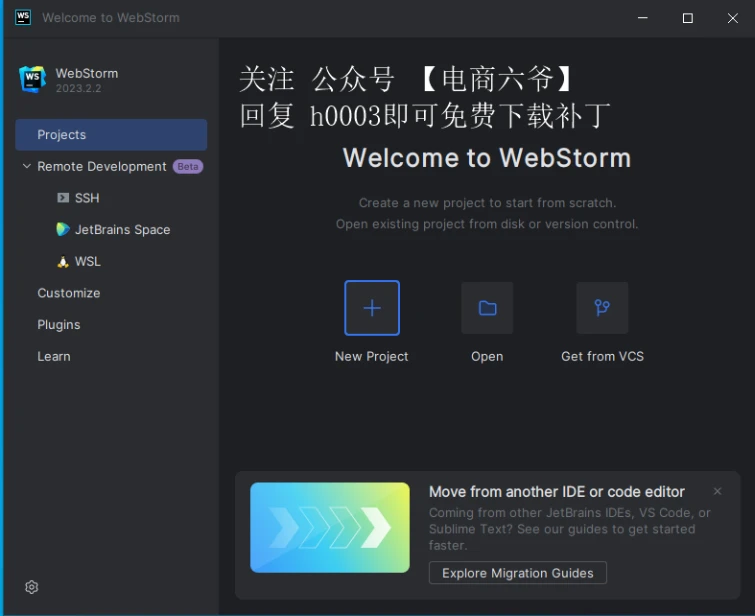Select WSL remote option
This screenshot has height=616, width=755.
click(88, 262)
